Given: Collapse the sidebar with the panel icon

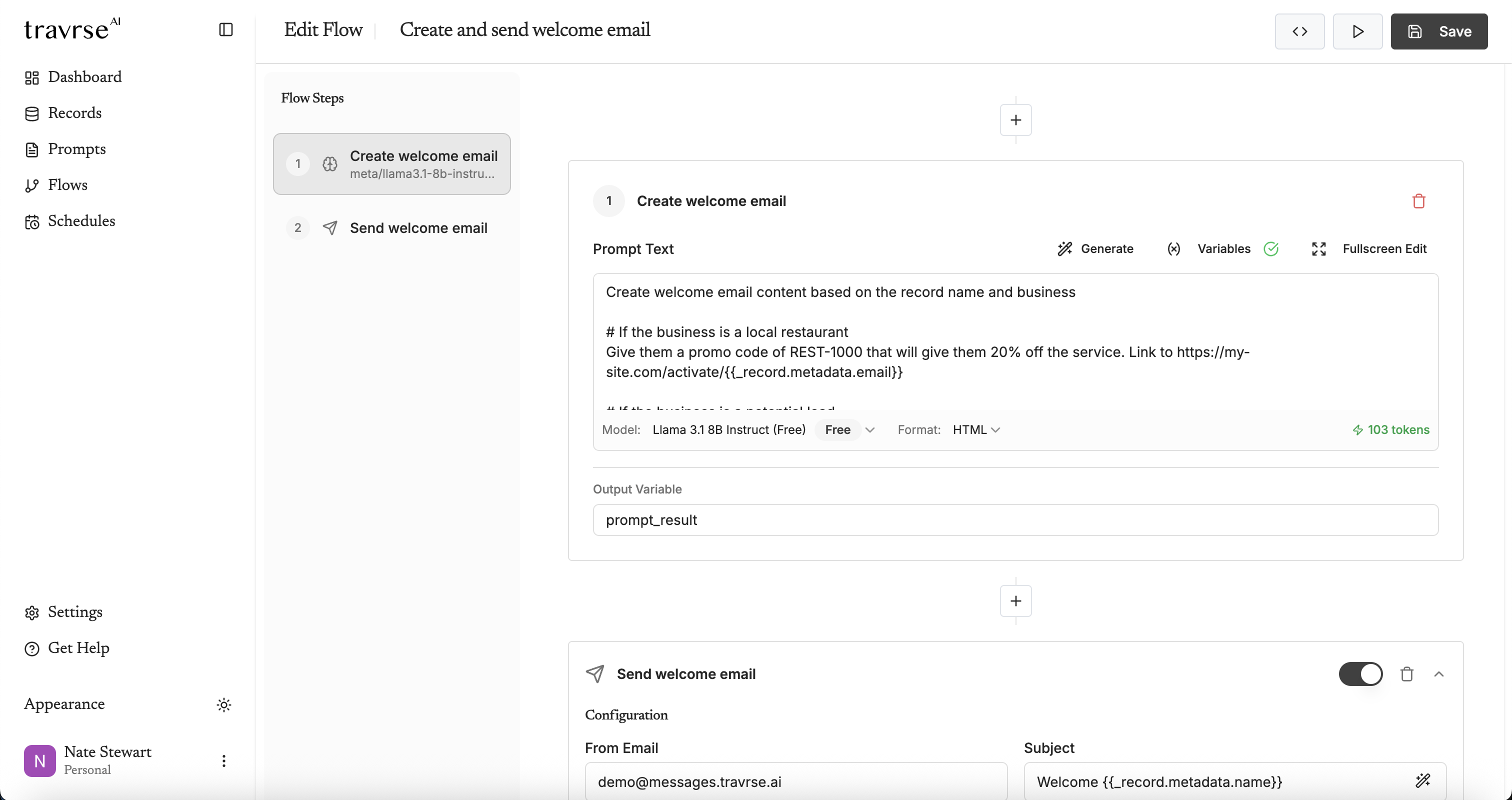Looking at the screenshot, I should coord(225,29).
